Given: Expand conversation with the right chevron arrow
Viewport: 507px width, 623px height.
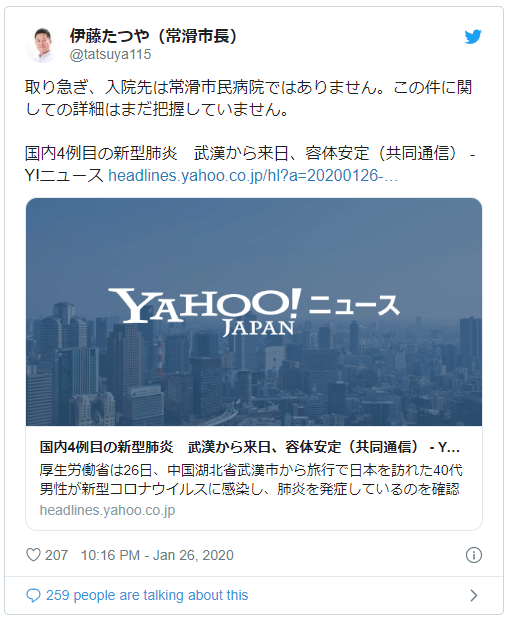Looking at the screenshot, I should point(474,595).
